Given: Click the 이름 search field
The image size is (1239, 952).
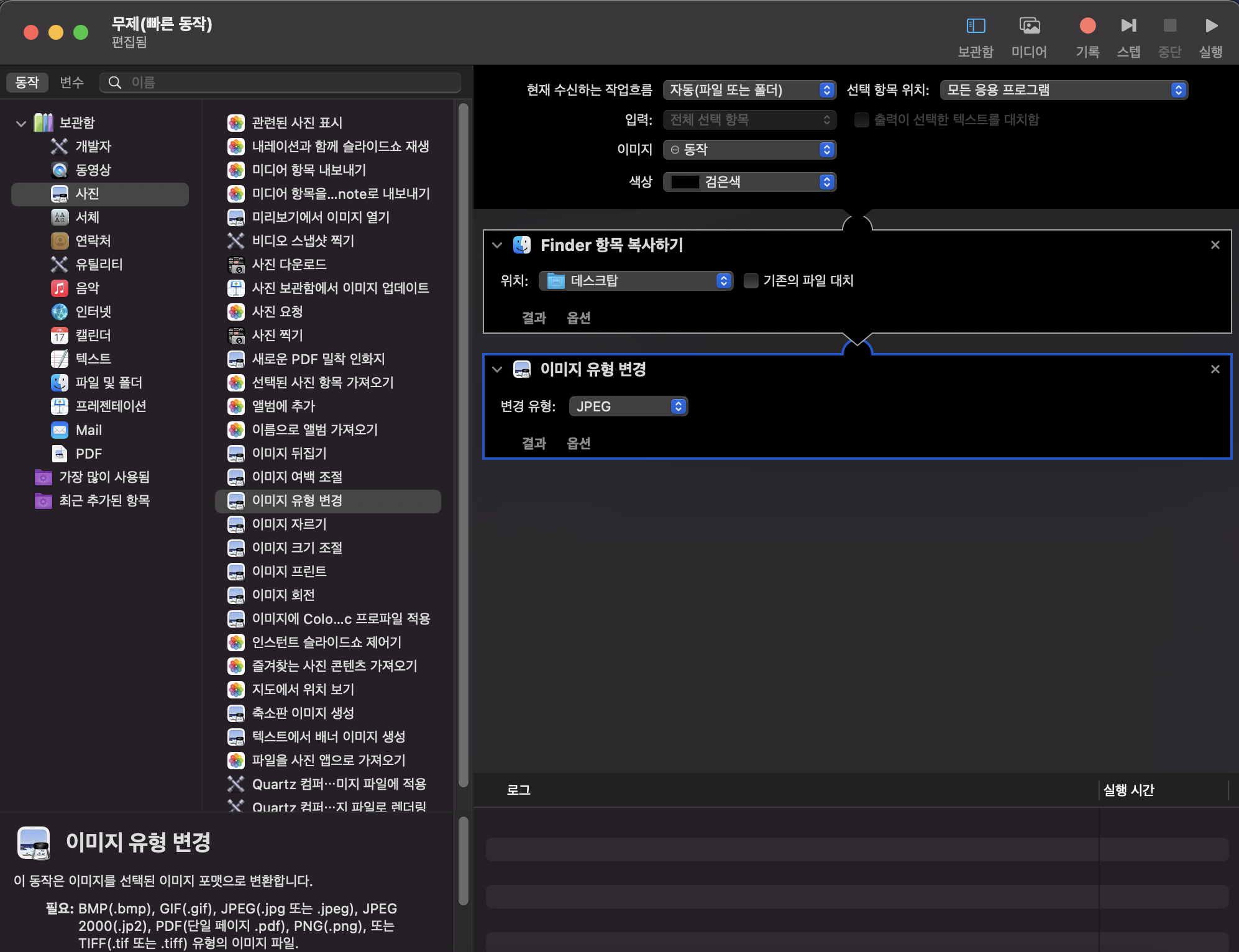Looking at the screenshot, I should pyautogui.click(x=280, y=83).
